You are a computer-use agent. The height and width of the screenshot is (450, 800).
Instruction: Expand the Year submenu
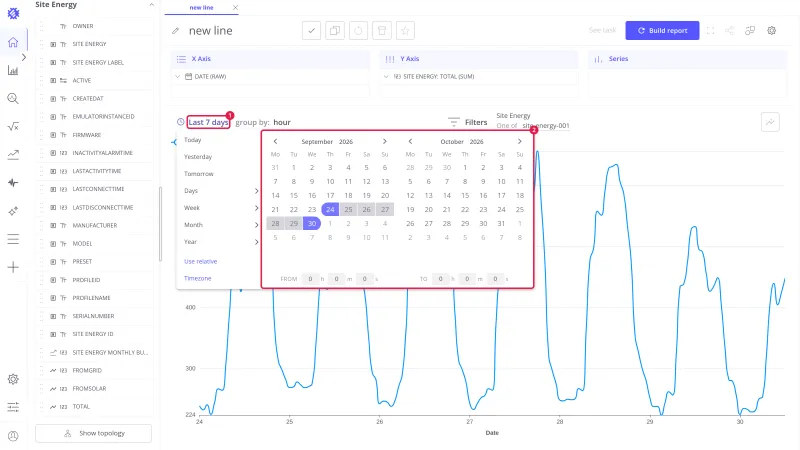tap(221, 242)
